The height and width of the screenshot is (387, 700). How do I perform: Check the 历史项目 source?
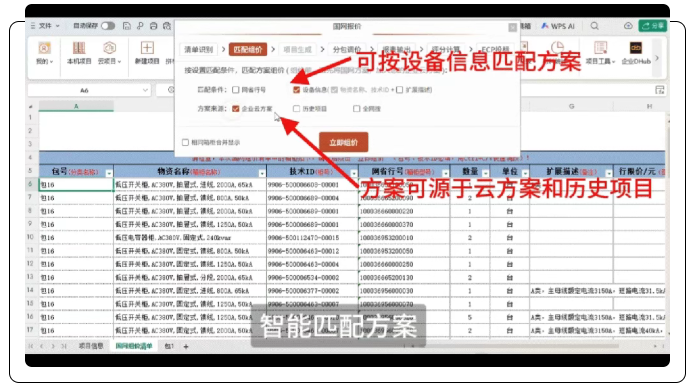(x=296, y=108)
